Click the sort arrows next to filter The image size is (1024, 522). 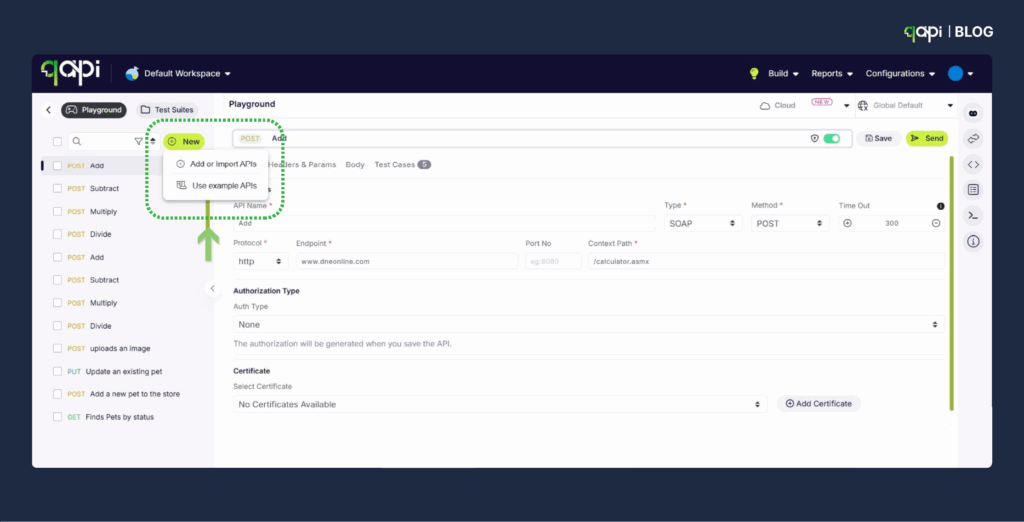click(x=153, y=141)
